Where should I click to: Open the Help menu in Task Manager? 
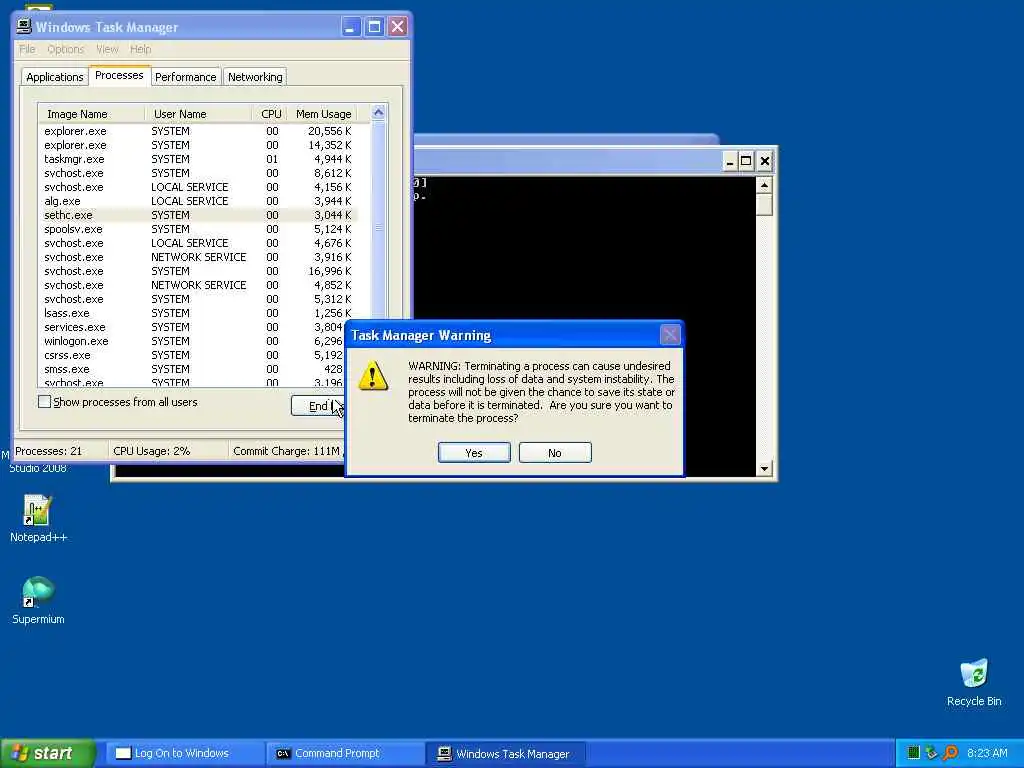point(140,49)
